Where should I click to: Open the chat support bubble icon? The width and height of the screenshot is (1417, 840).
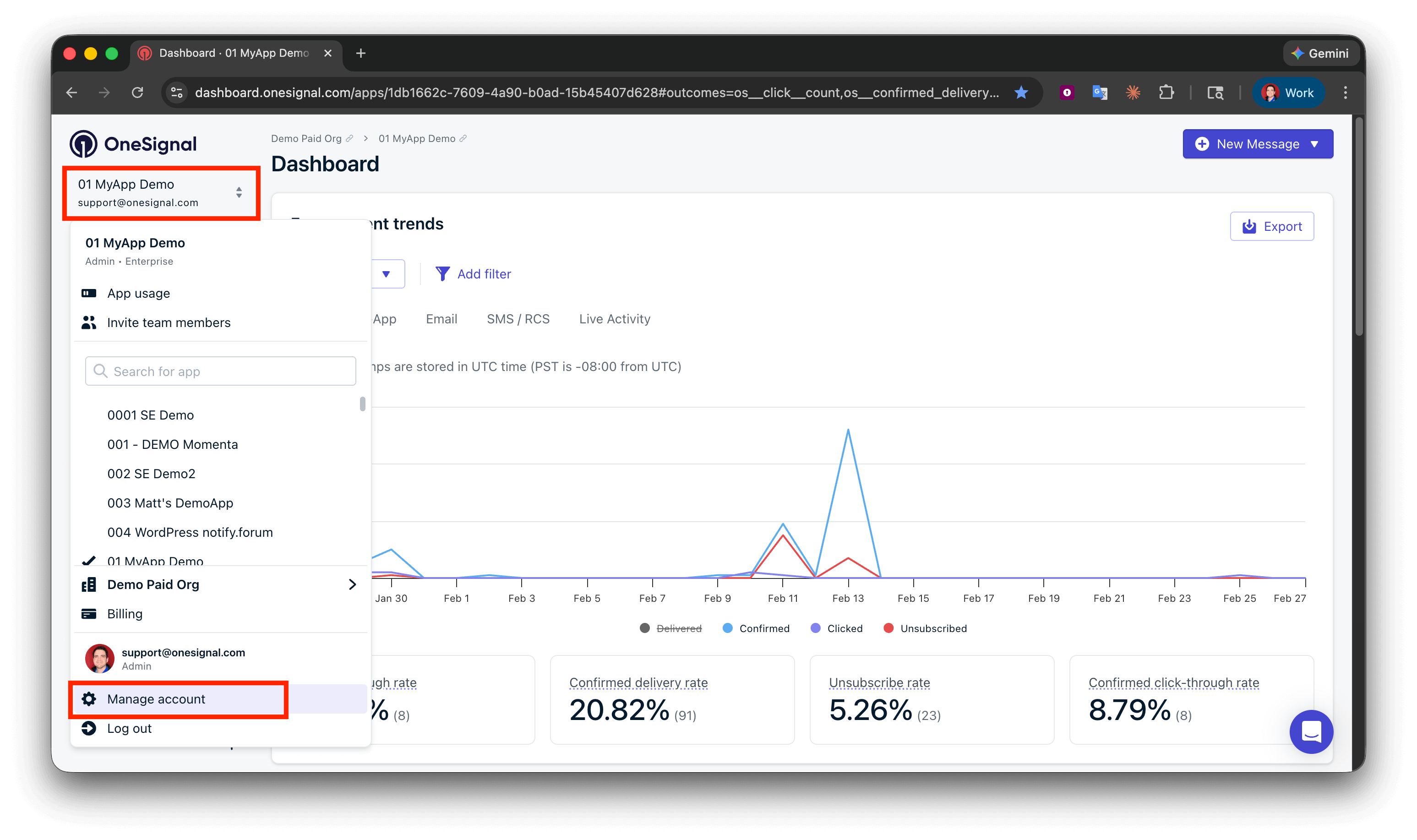click(x=1311, y=731)
